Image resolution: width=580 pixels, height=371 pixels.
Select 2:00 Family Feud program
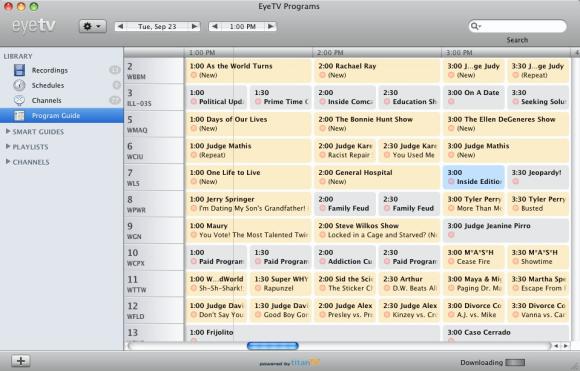[345, 204]
